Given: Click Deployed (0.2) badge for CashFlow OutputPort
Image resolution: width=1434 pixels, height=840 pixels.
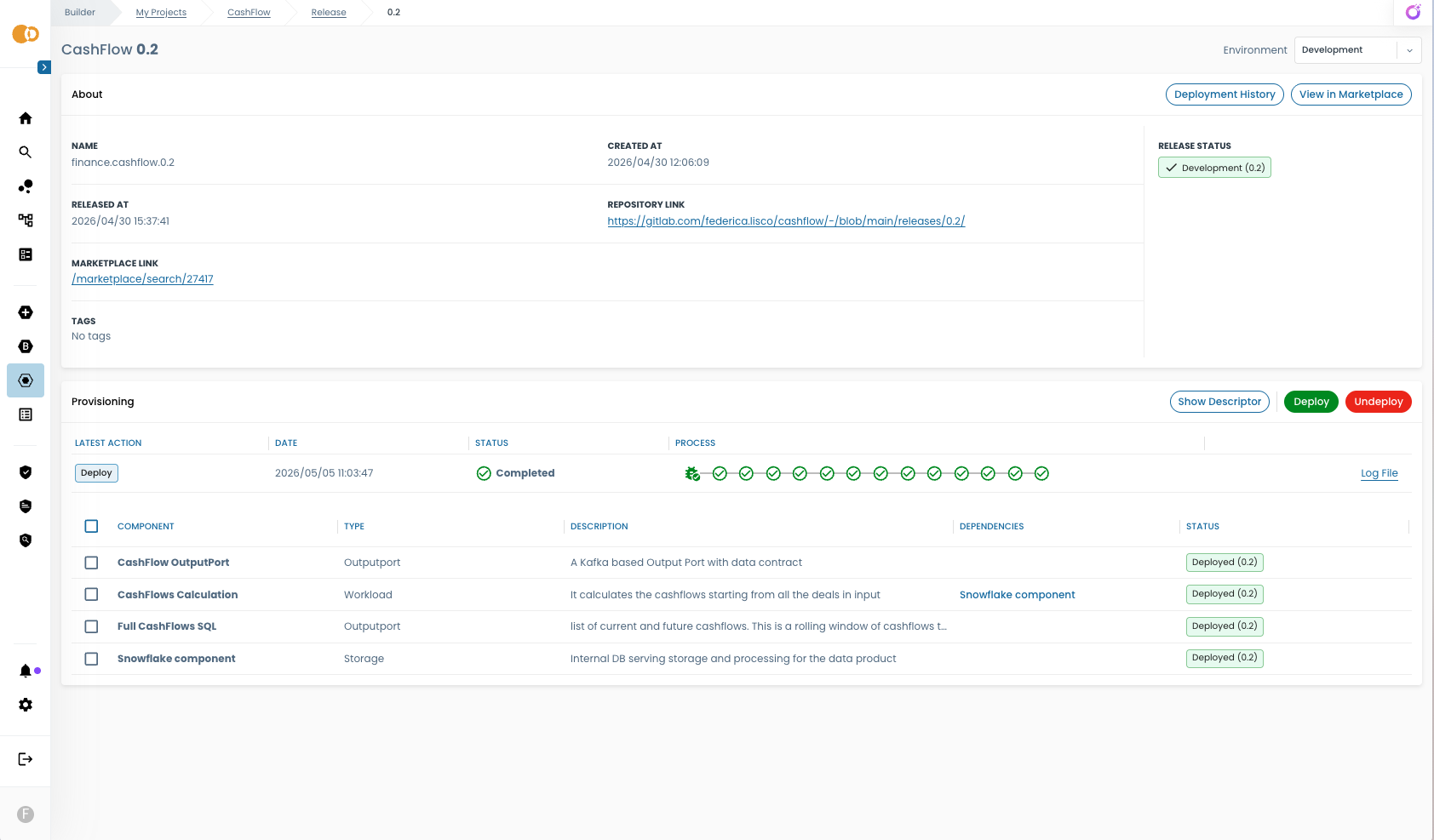Looking at the screenshot, I should (1225, 563).
